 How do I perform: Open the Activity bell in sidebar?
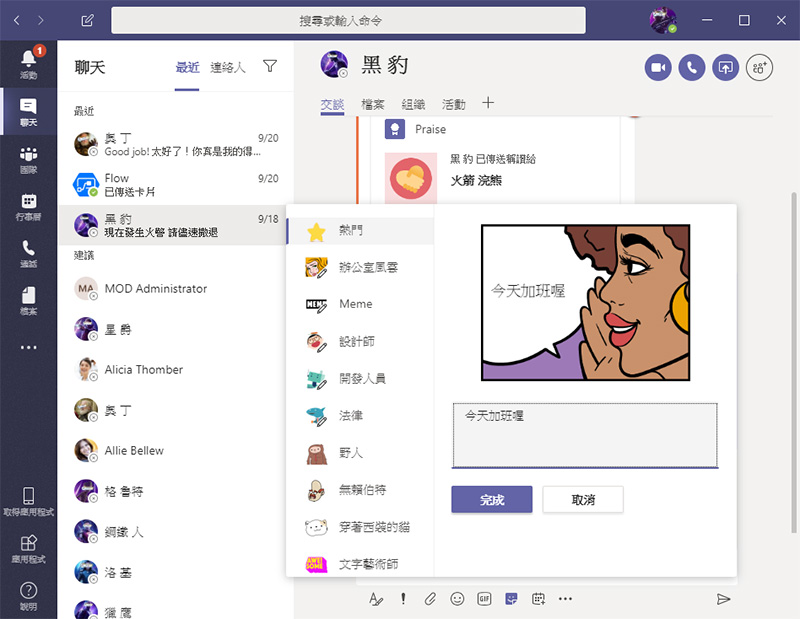[x=29, y=64]
